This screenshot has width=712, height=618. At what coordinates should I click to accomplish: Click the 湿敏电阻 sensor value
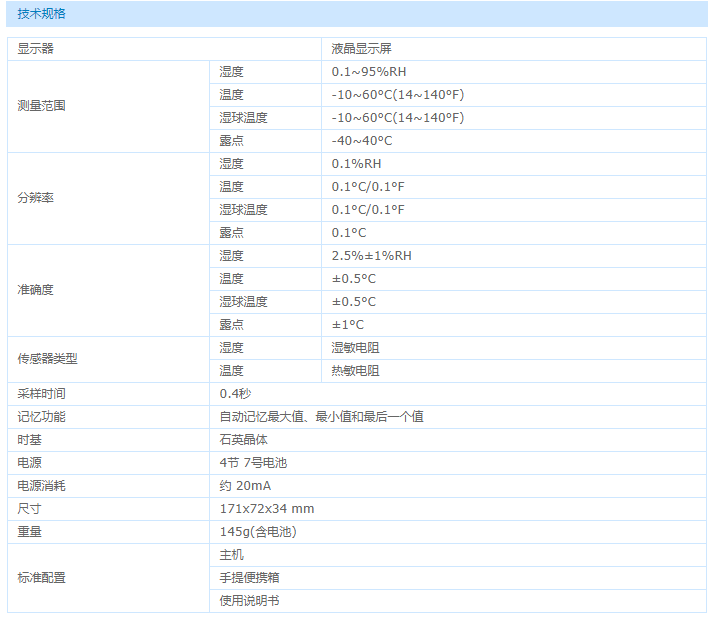tap(356, 348)
